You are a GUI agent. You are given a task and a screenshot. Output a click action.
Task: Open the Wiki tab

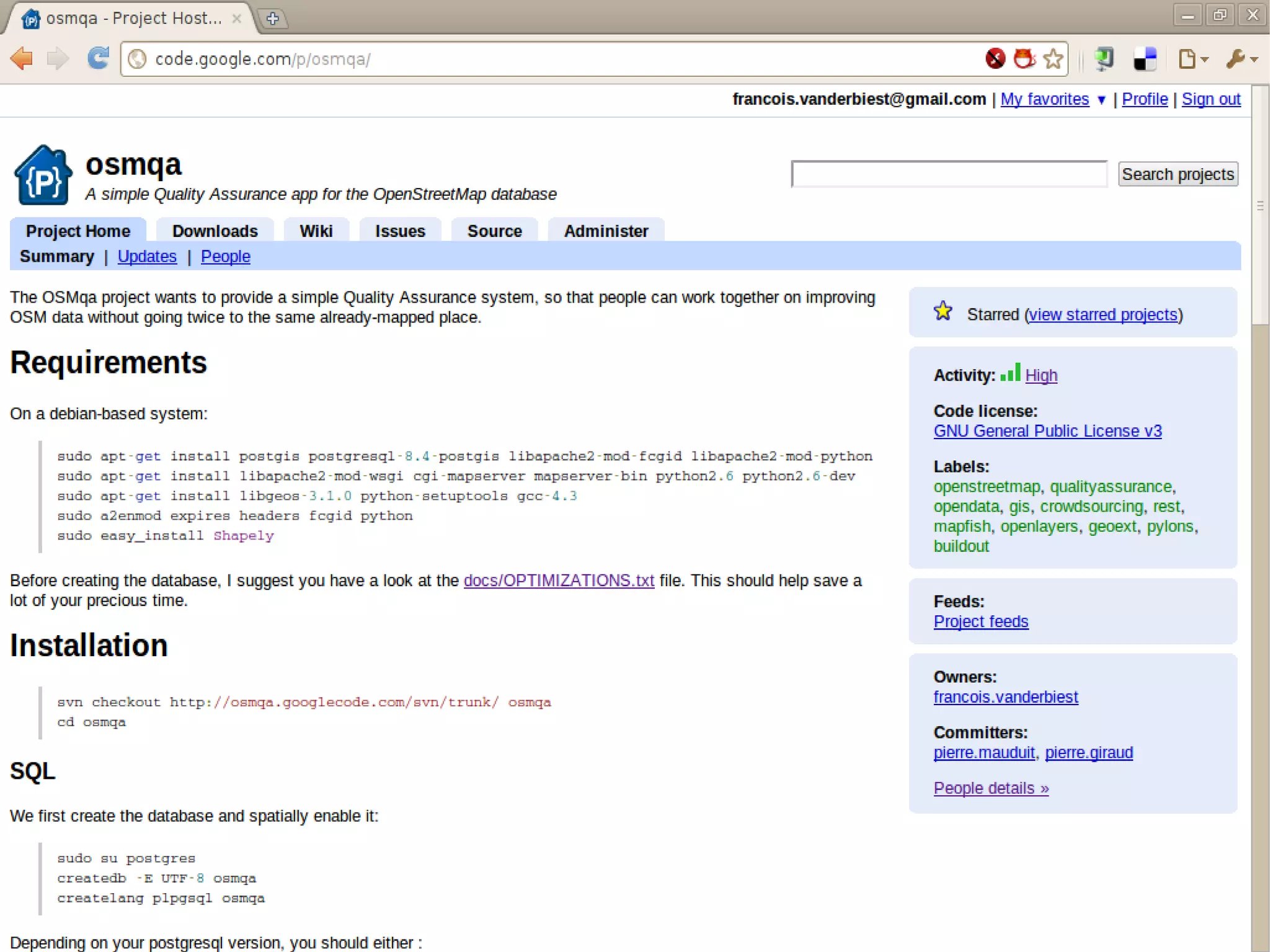pos(316,231)
